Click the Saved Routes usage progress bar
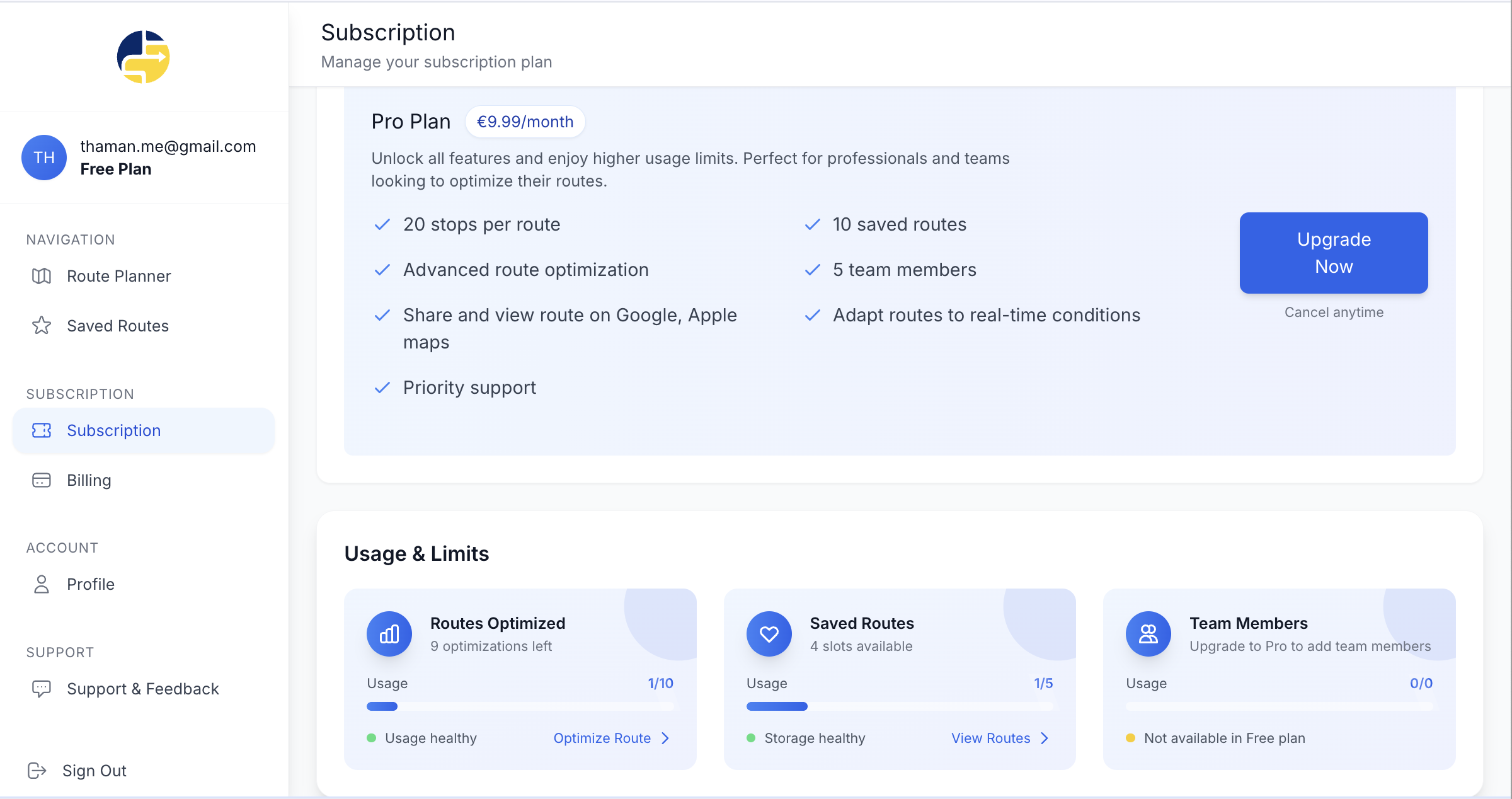This screenshot has height=799, width=1512. (x=899, y=706)
